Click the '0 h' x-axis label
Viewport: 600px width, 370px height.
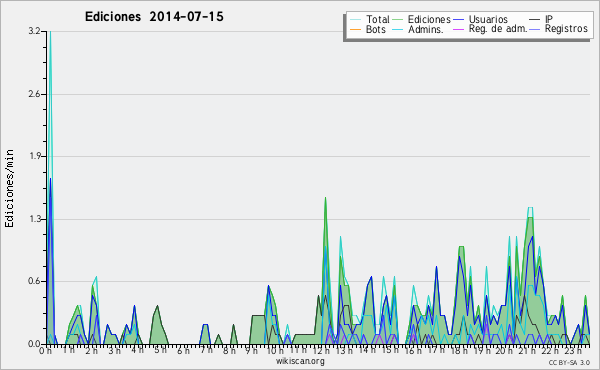[46, 350]
